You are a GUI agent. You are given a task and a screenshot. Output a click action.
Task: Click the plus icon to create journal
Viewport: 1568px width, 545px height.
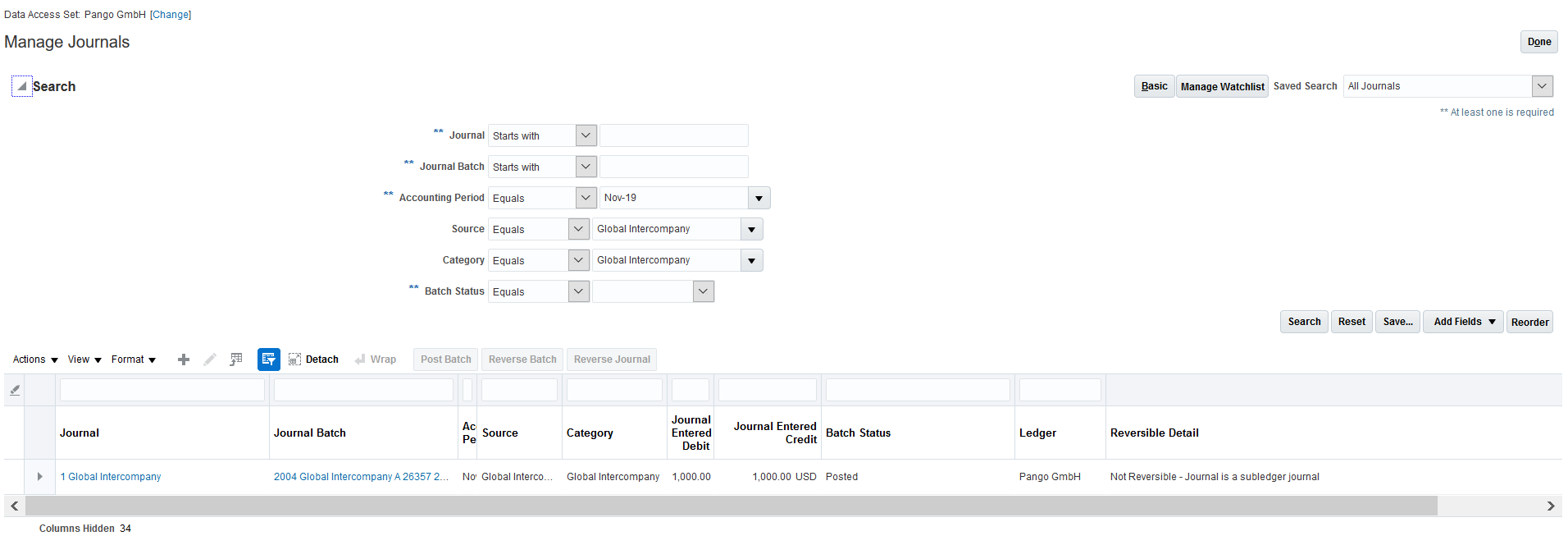click(x=184, y=360)
